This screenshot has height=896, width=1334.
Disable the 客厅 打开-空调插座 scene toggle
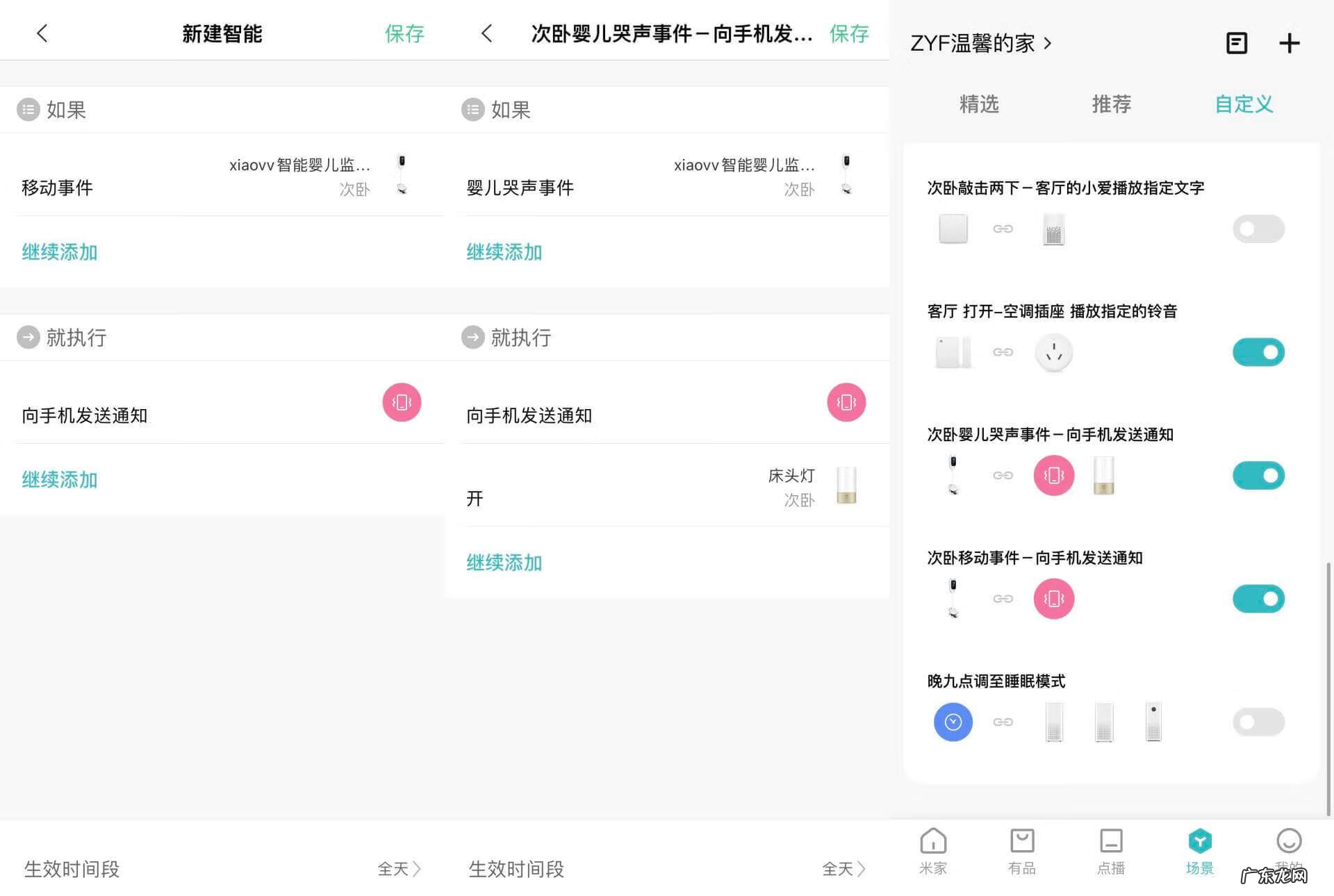(x=1258, y=351)
